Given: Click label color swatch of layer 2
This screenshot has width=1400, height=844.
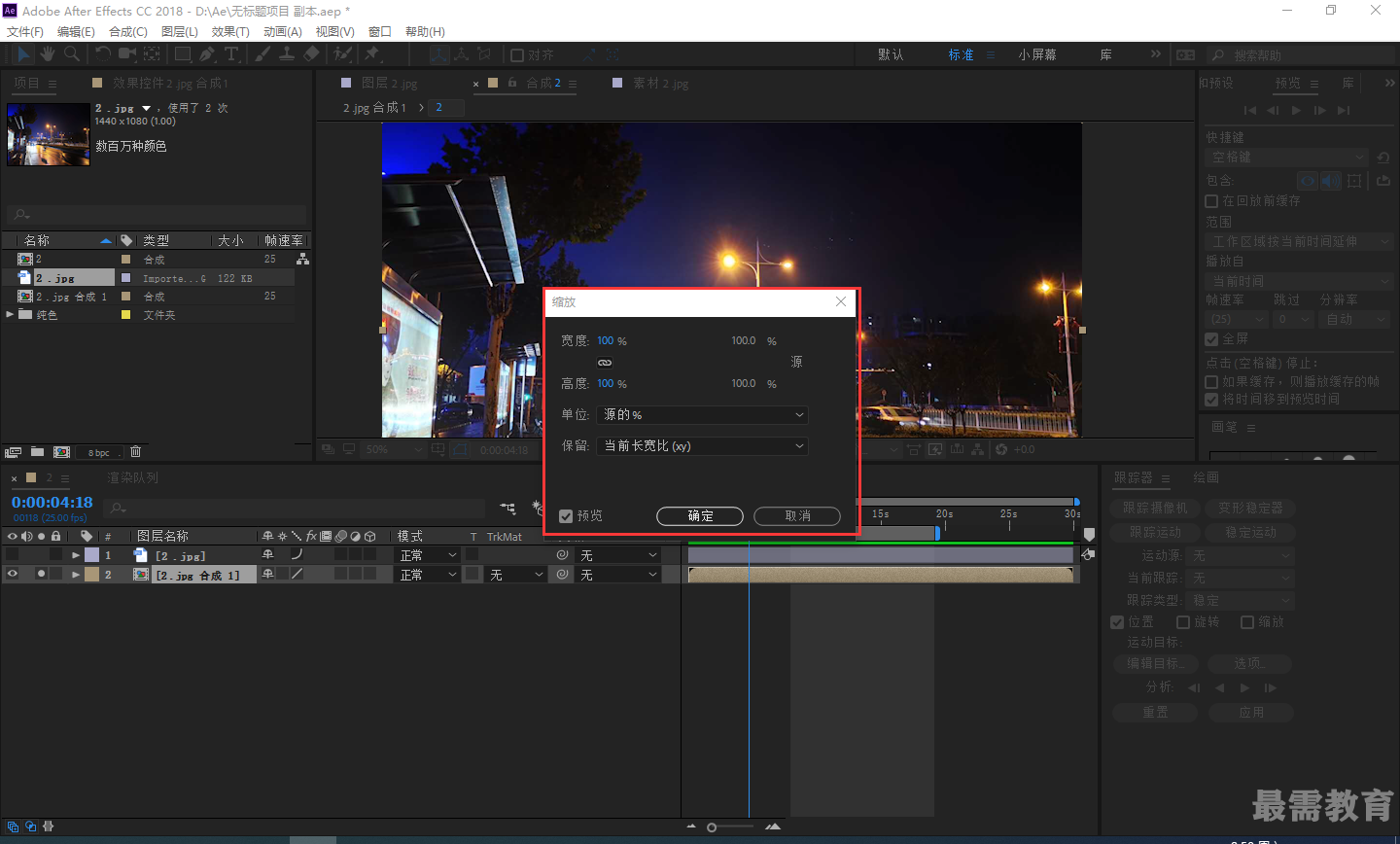Looking at the screenshot, I should 91,575.
